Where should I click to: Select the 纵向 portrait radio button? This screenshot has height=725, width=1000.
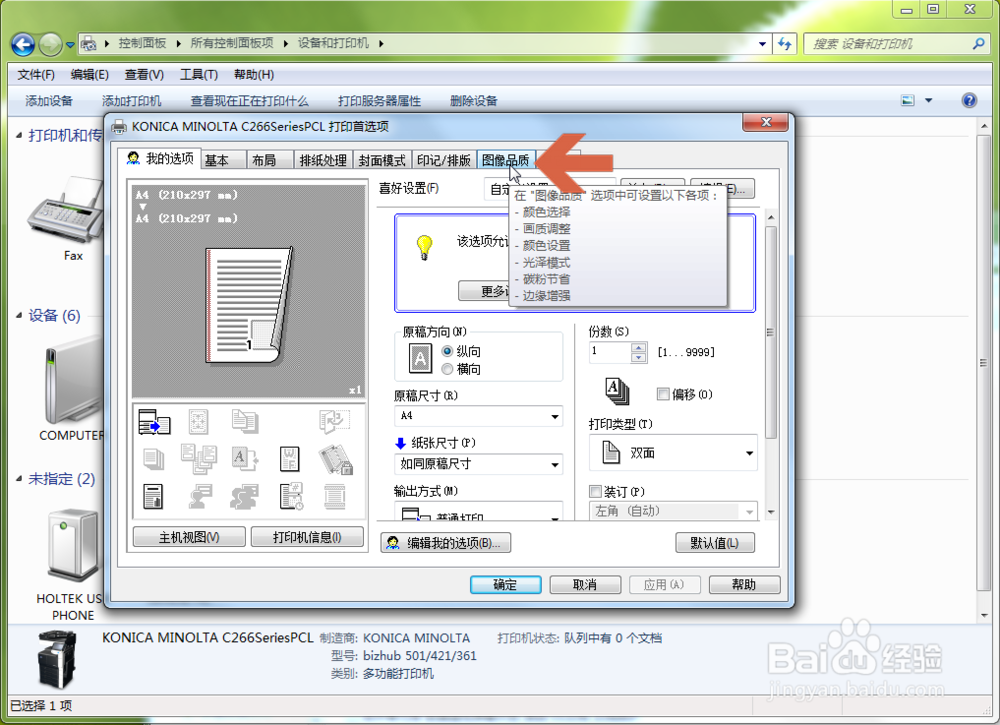(447, 351)
